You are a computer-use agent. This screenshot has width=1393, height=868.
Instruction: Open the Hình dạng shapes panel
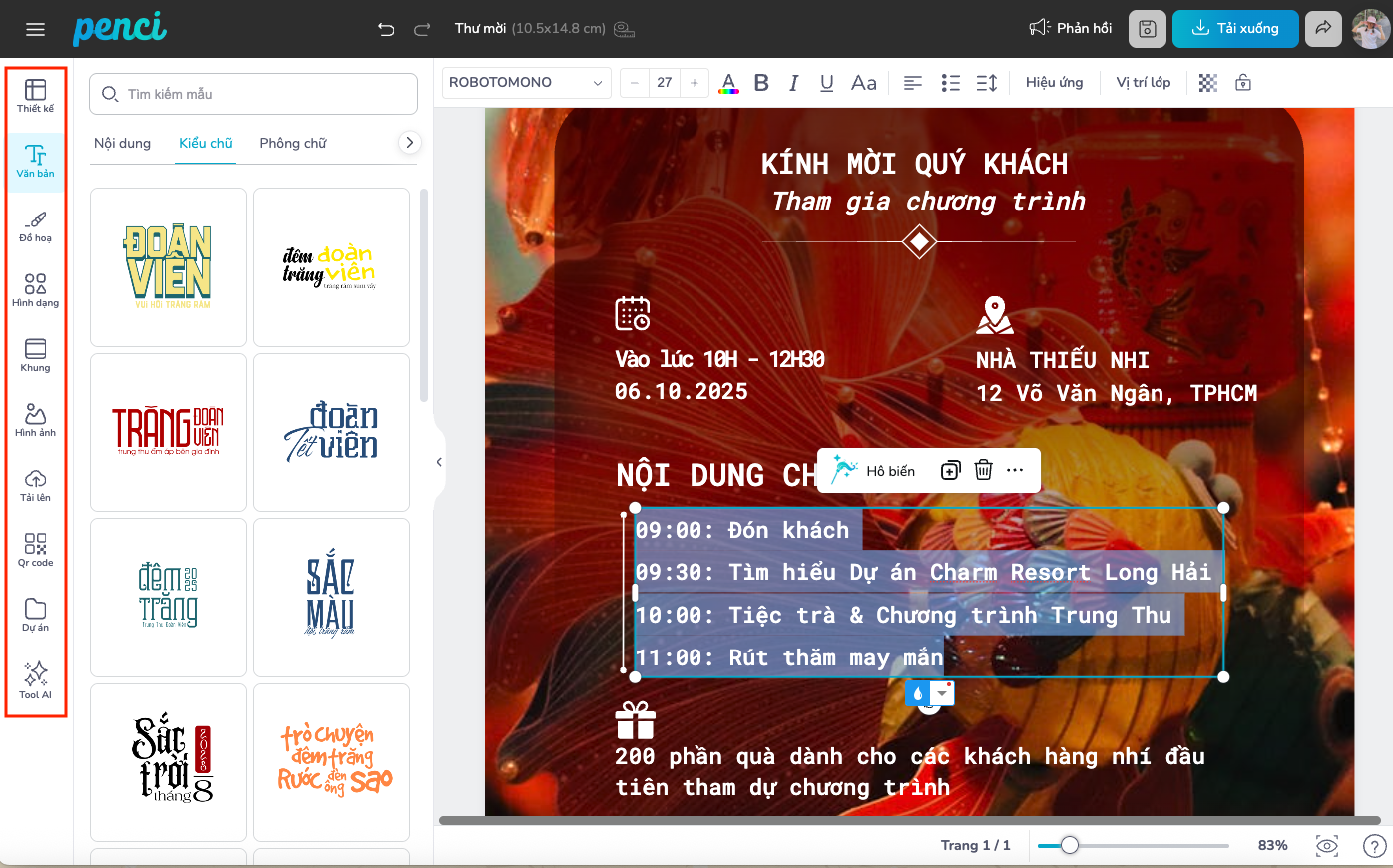click(x=35, y=289)
